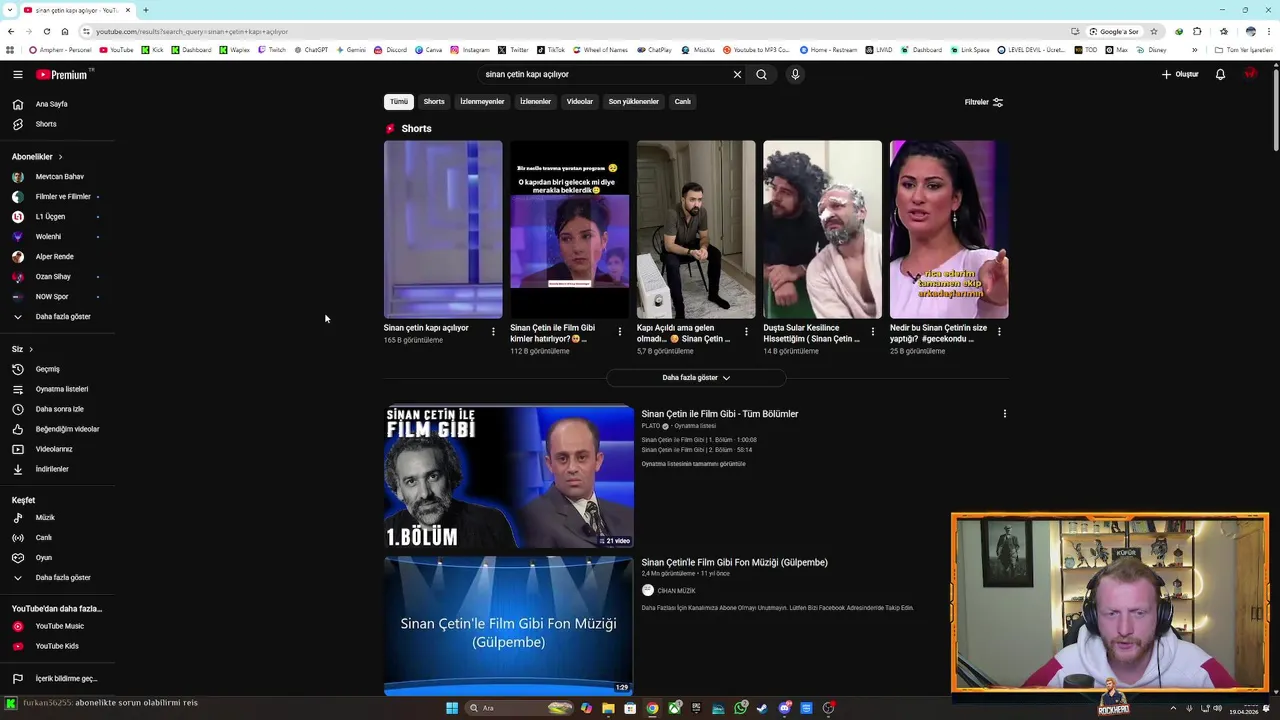Open the CİHAN MÜZİK channel
Image resolution: width=1280 pixels, height=720 pixels.
676,591
